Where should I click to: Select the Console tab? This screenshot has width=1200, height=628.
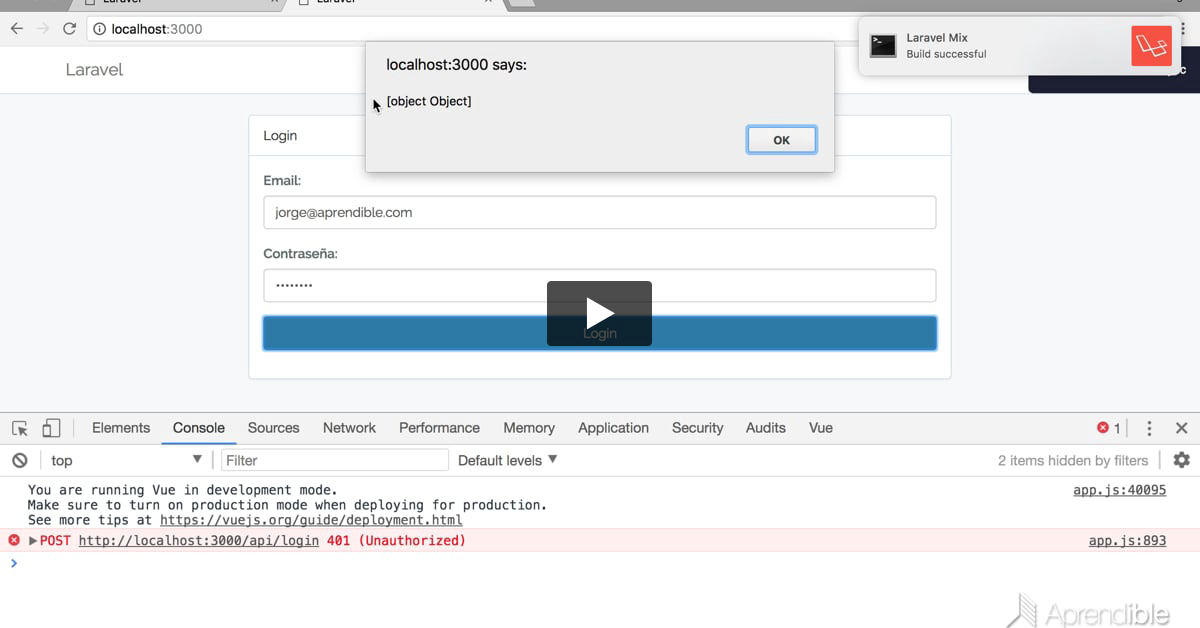click(x=199, y=428)
